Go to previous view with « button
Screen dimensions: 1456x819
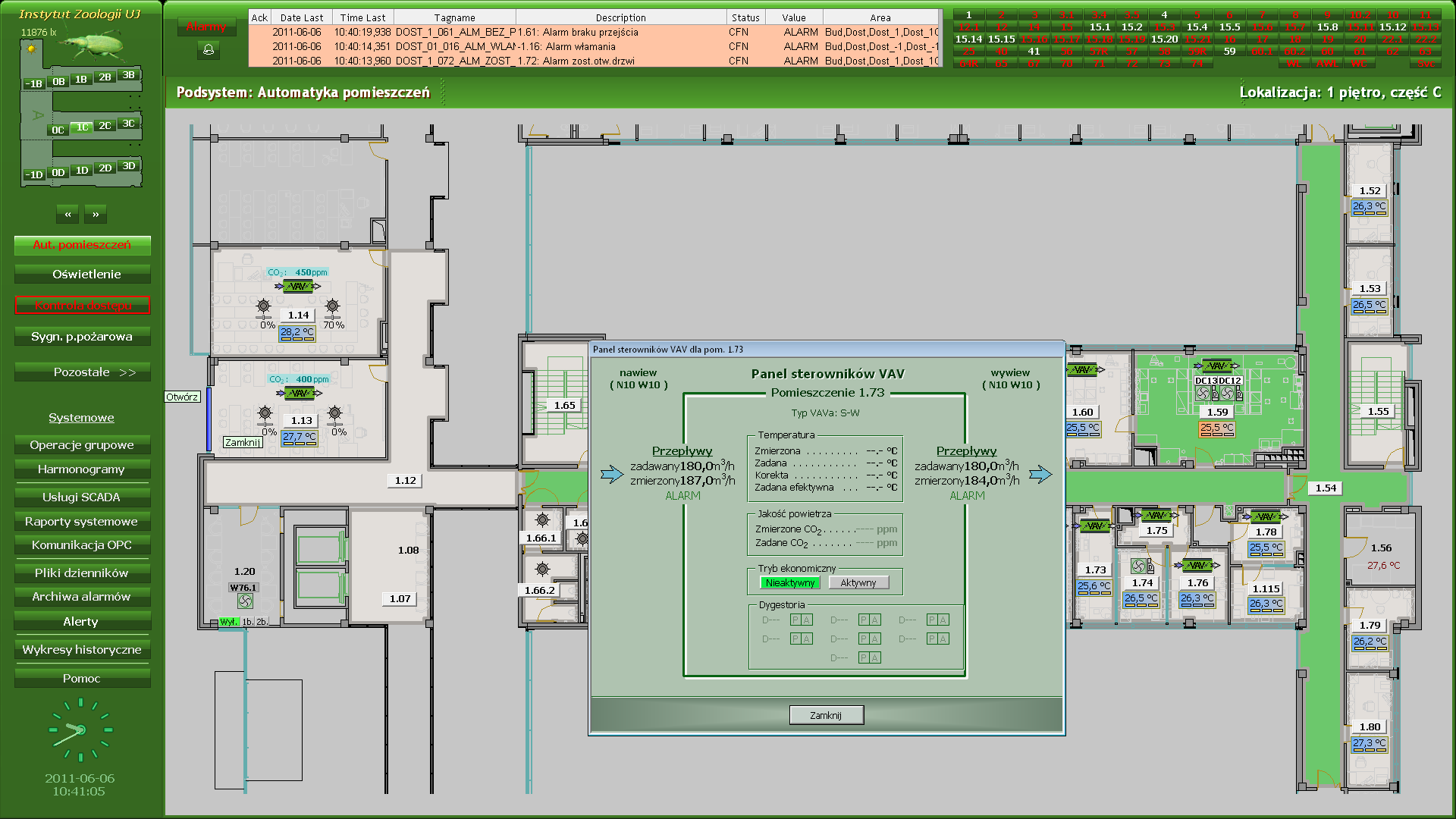67,215
